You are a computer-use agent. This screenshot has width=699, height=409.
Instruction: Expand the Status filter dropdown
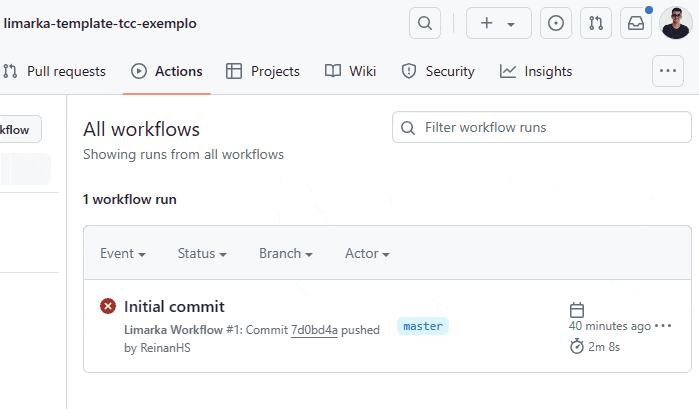(202, 253)
